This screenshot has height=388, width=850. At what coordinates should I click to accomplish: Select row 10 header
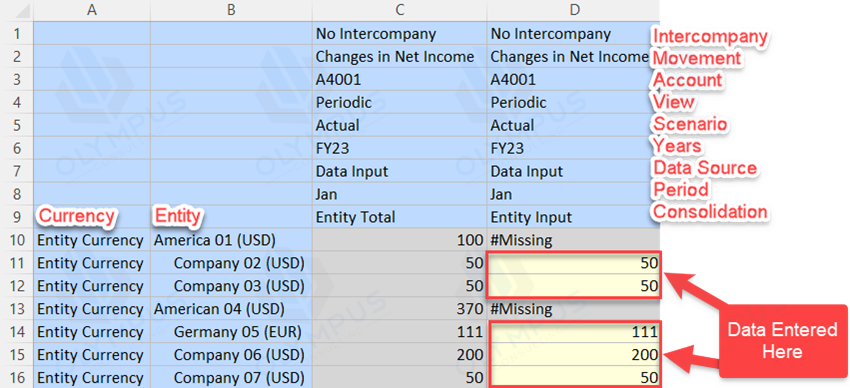click(16, 240)
